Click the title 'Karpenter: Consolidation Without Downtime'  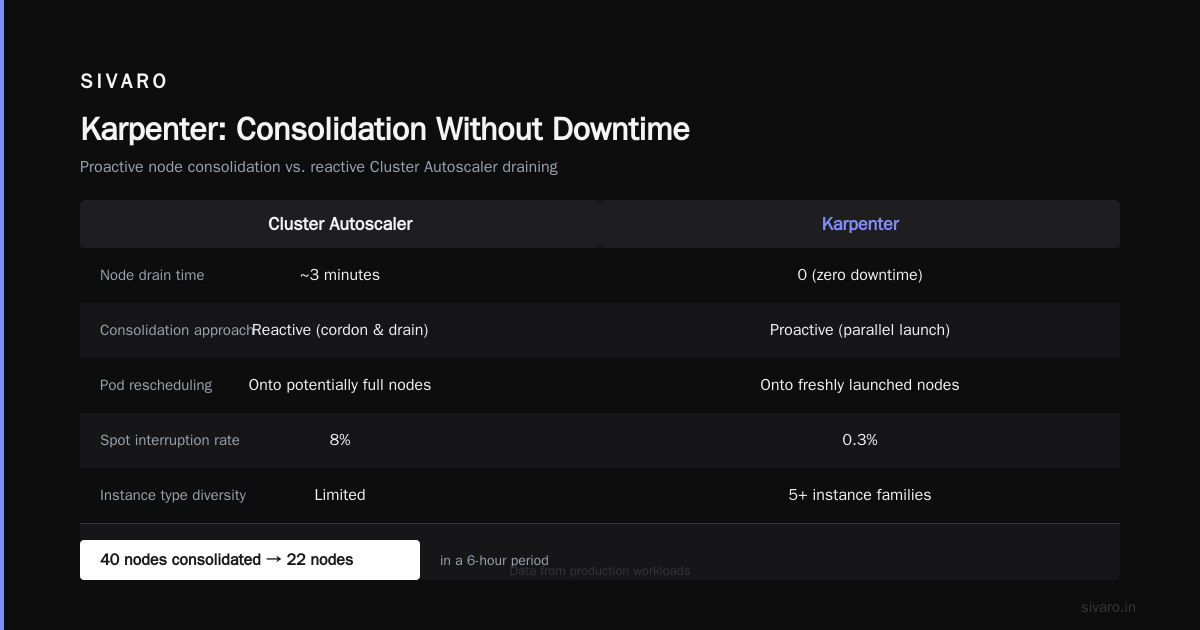385,129
